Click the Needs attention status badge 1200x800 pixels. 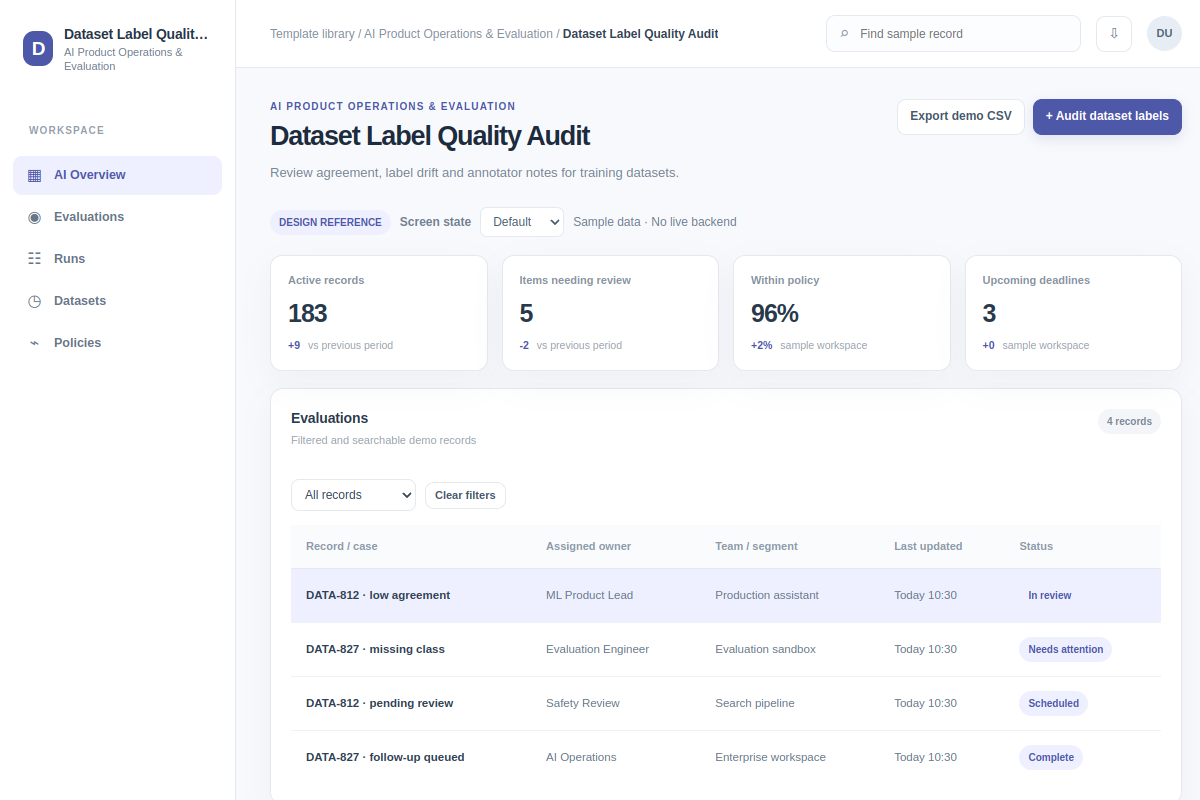click(x=1066, y=649)
